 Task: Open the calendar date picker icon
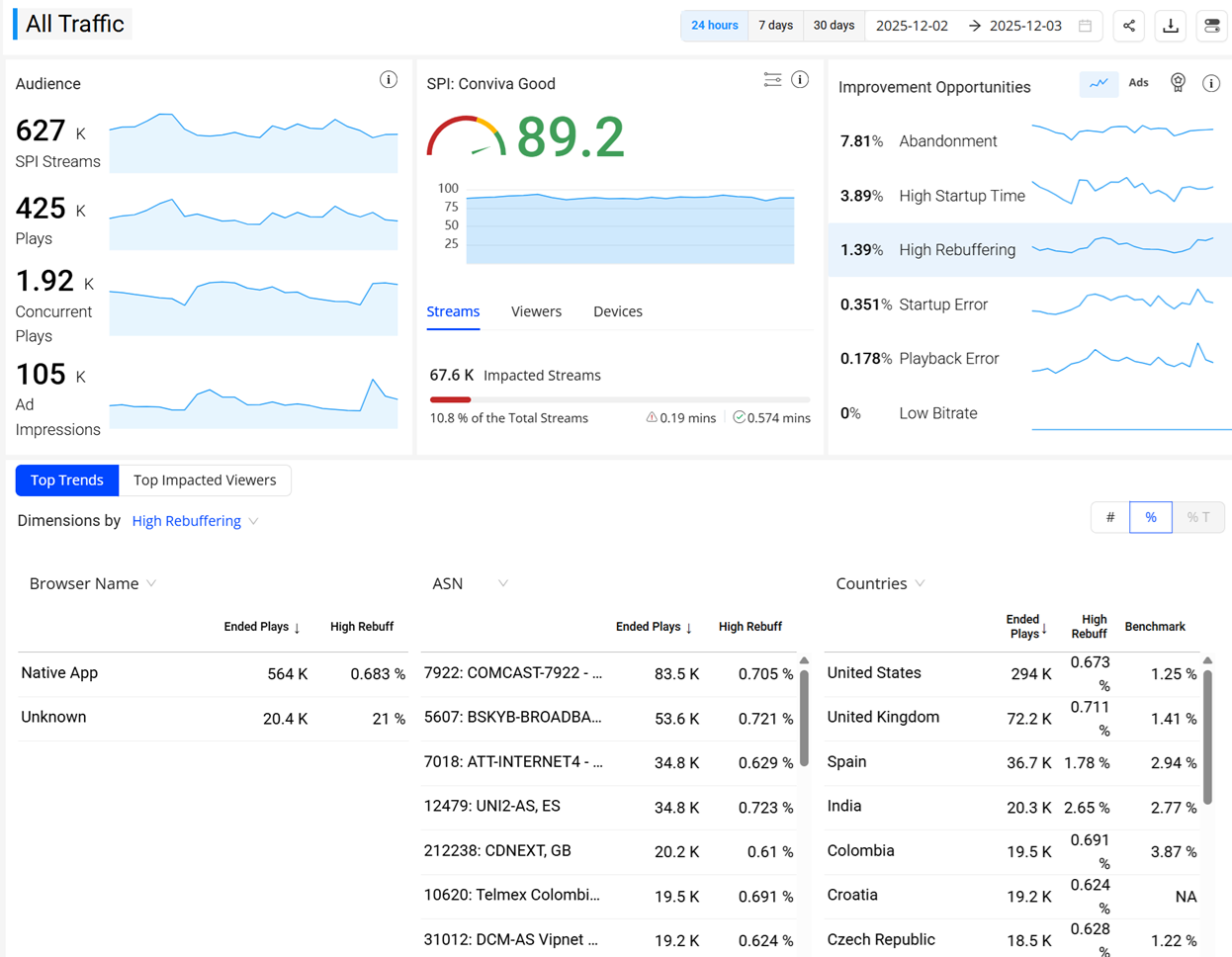point(1085,26)
